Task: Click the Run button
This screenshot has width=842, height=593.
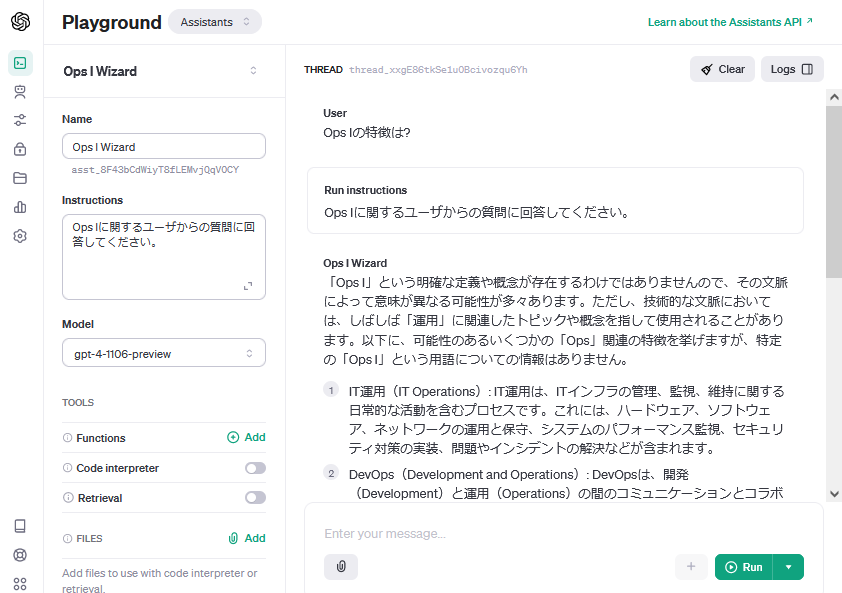Action: 744,567
